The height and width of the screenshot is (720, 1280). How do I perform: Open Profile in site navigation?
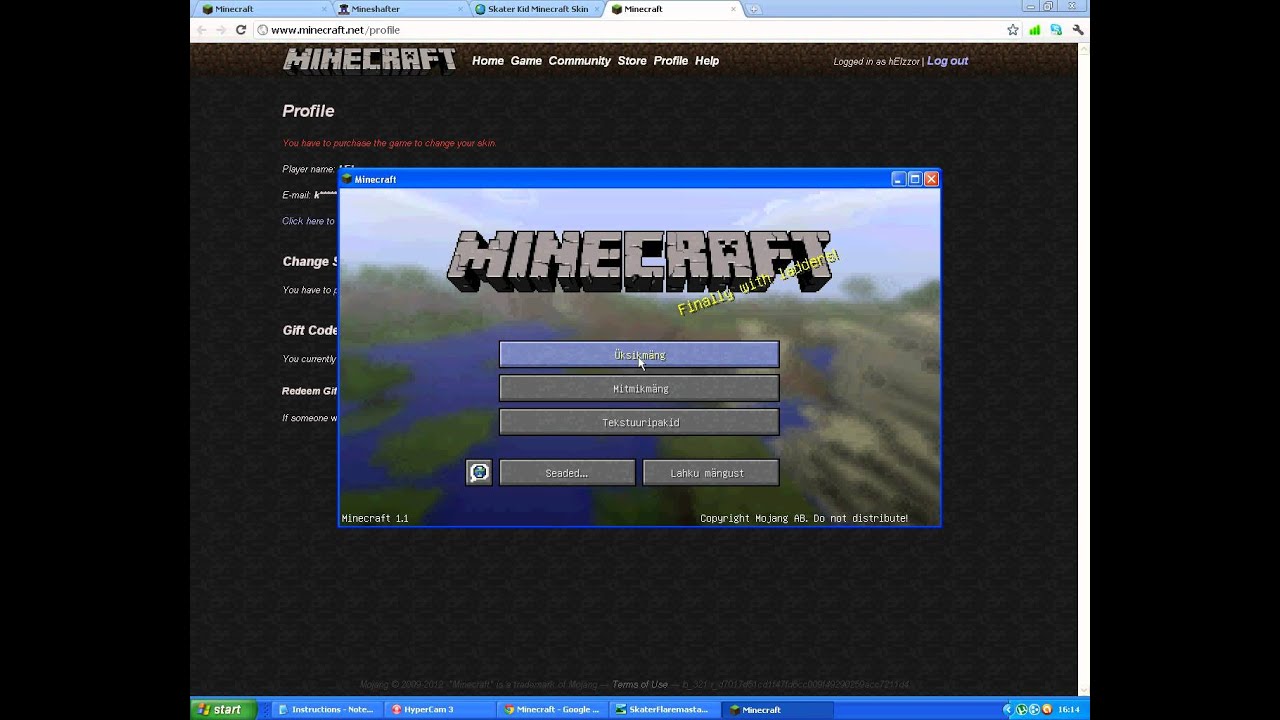tap(670, 61)
